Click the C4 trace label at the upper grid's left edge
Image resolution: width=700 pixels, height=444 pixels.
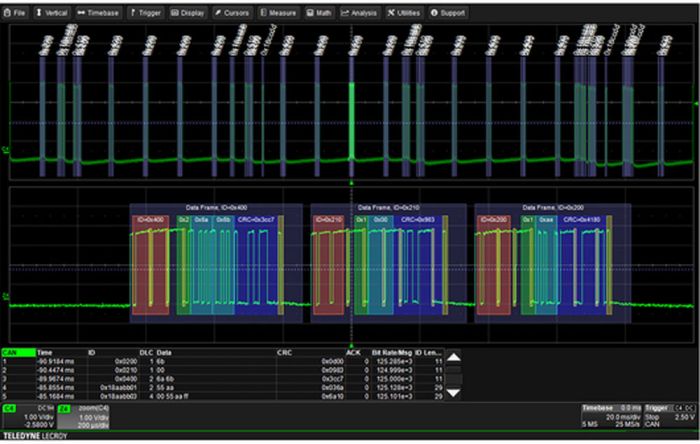click(6, 150)
